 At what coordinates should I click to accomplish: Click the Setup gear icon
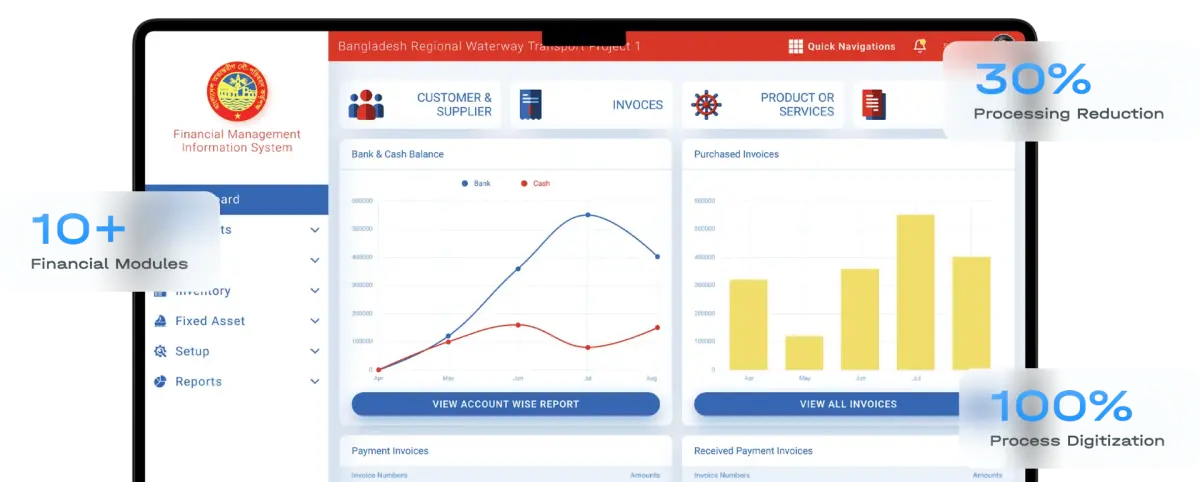[161, 351]
